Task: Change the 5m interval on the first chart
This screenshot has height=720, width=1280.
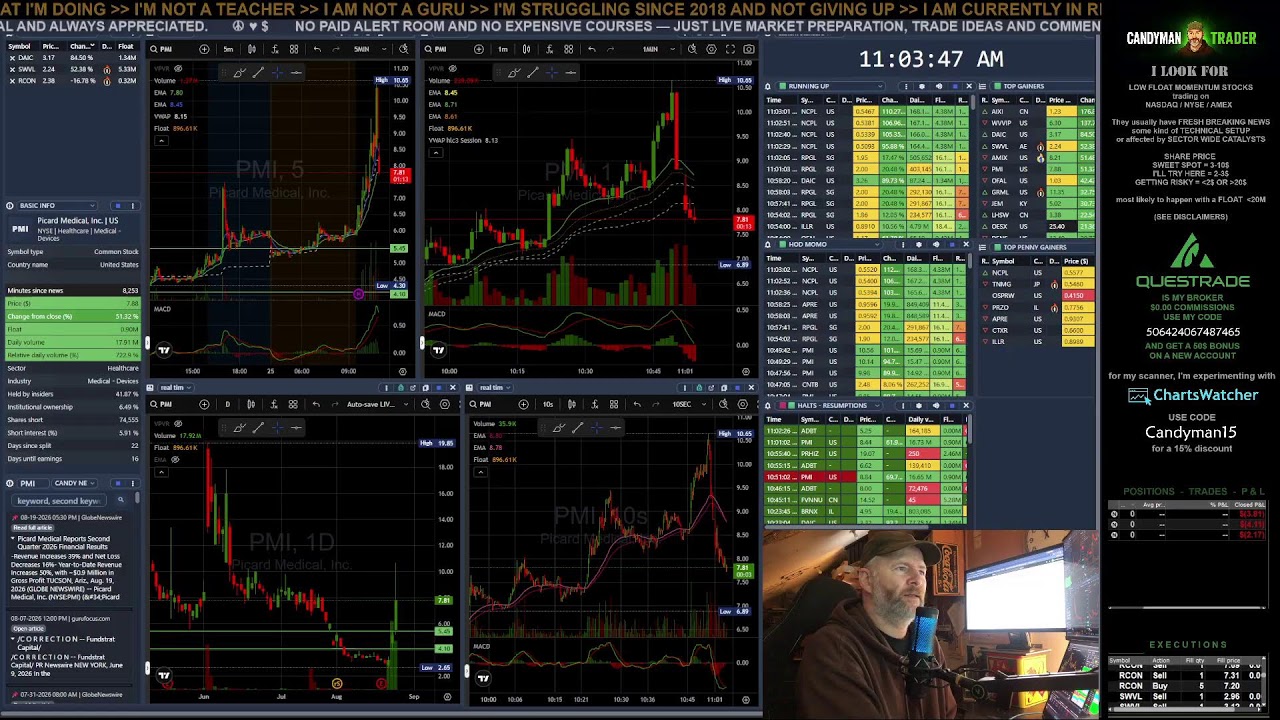Action: 228,49
